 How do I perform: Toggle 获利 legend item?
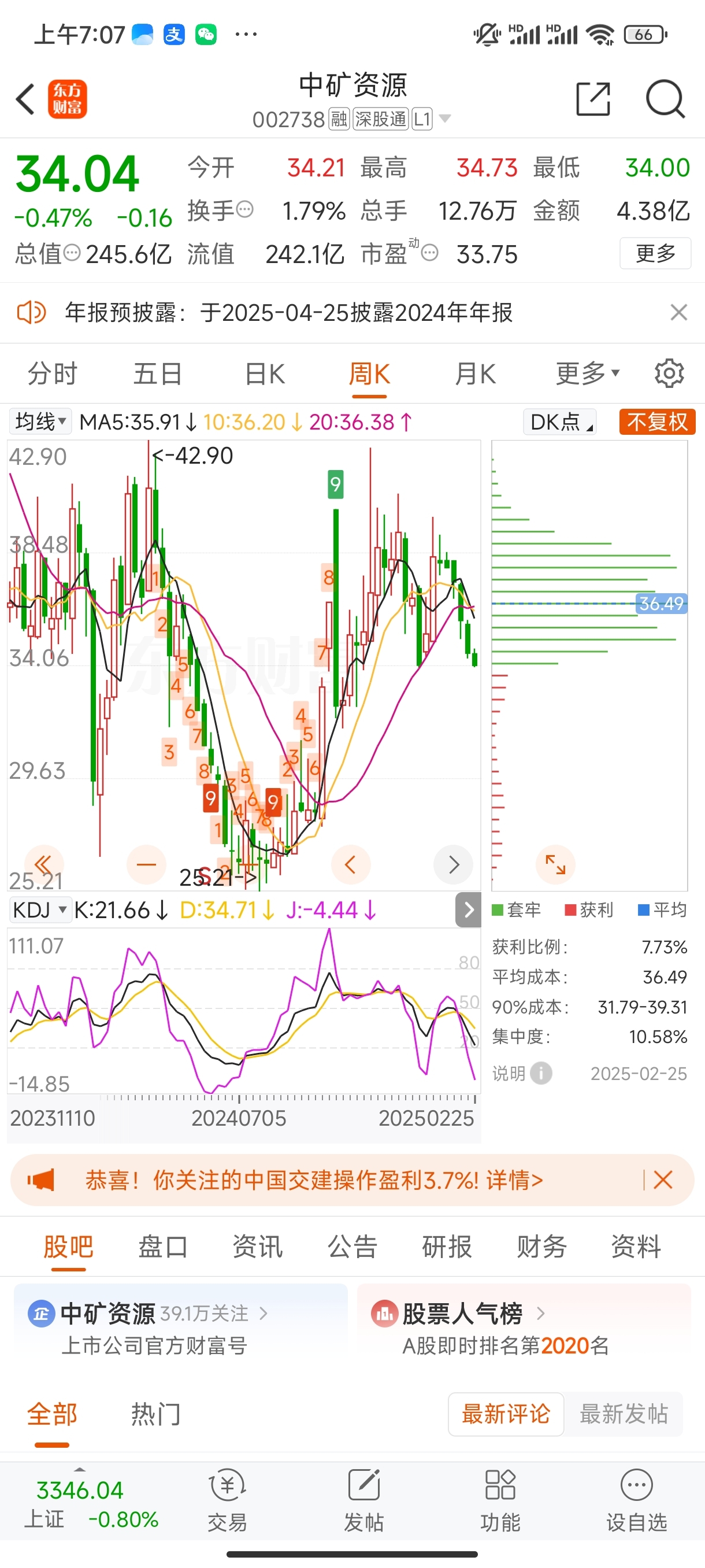[589, 910]
